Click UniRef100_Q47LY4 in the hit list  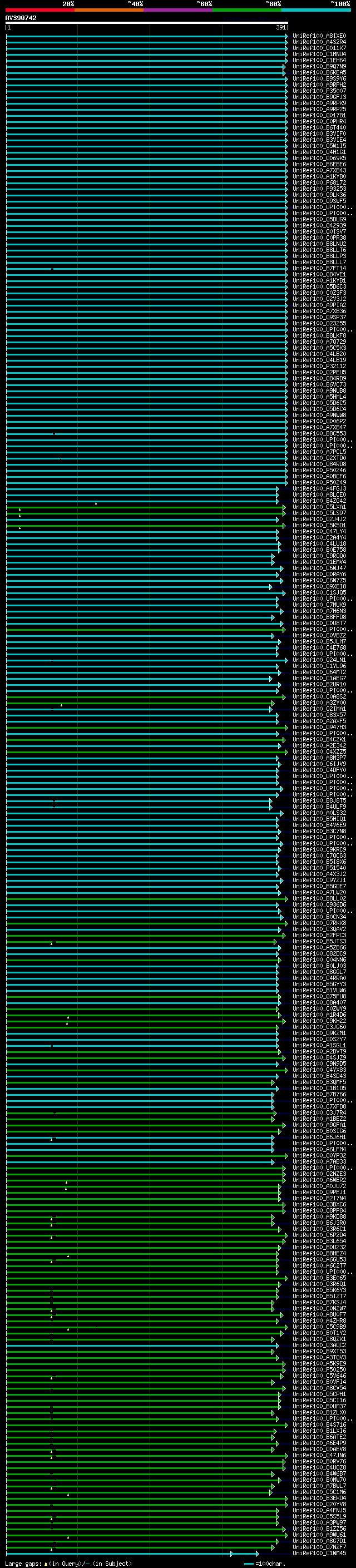(x=319, y=531)
